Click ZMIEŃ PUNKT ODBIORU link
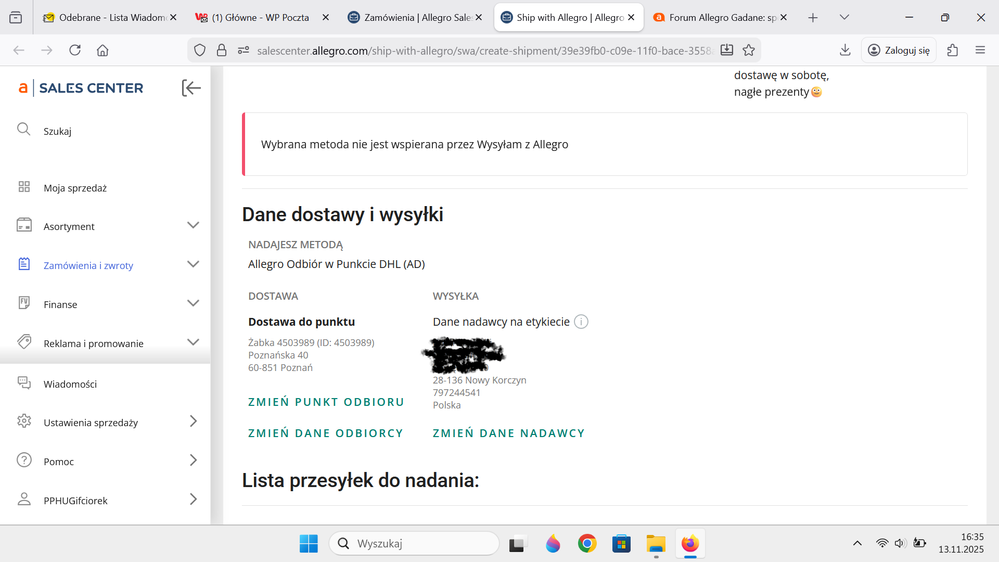Screen dimensions: 999x562 (326, 402)
